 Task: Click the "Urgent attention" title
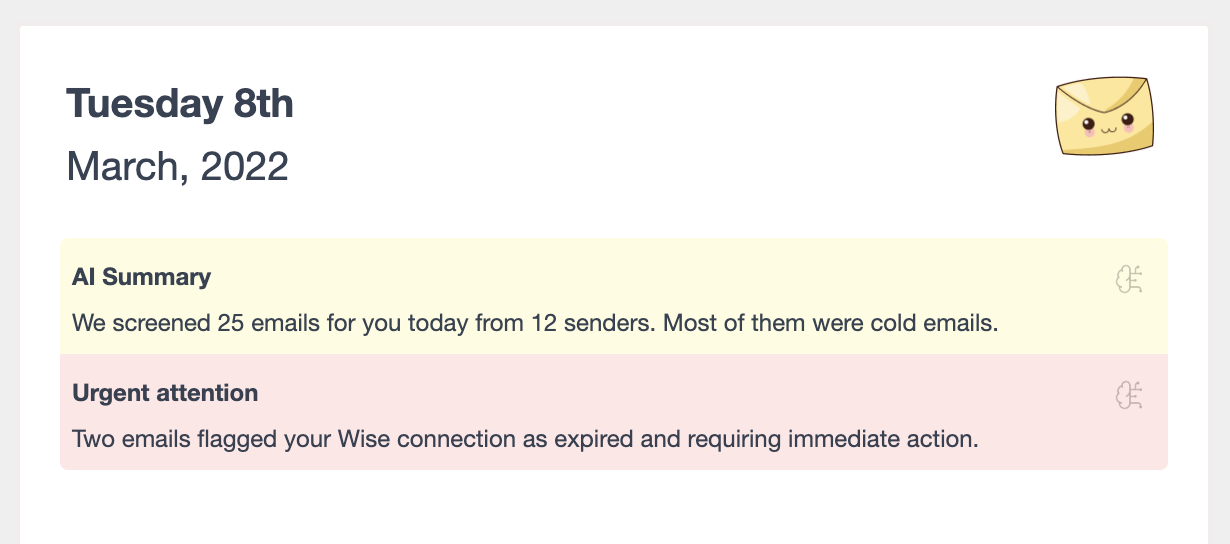click(165, 393)
